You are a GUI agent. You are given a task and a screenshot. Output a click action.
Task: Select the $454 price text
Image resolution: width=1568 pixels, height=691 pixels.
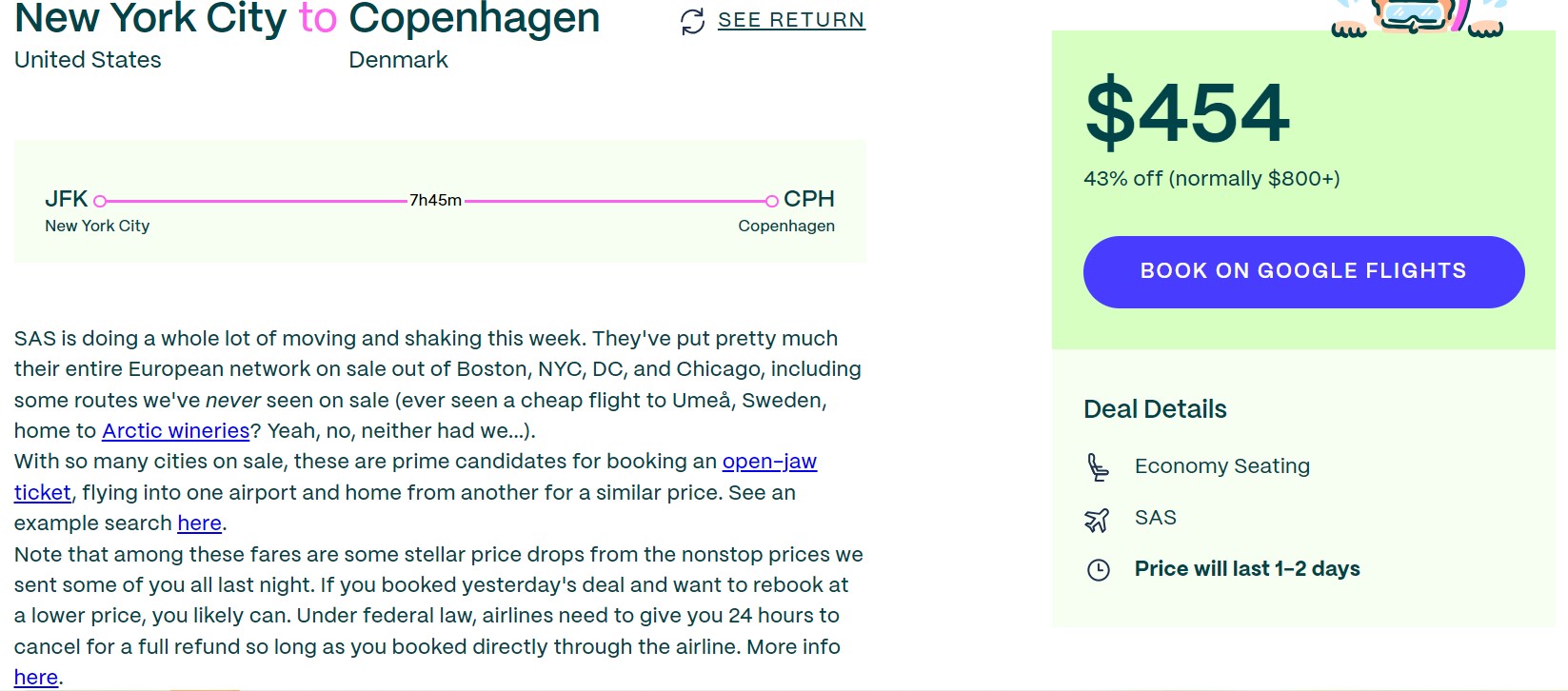pos(1186,111)
